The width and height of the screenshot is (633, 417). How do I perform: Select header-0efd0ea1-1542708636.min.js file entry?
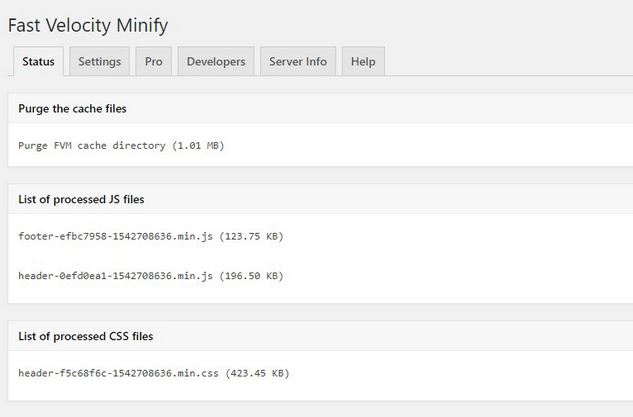(151, 276)
